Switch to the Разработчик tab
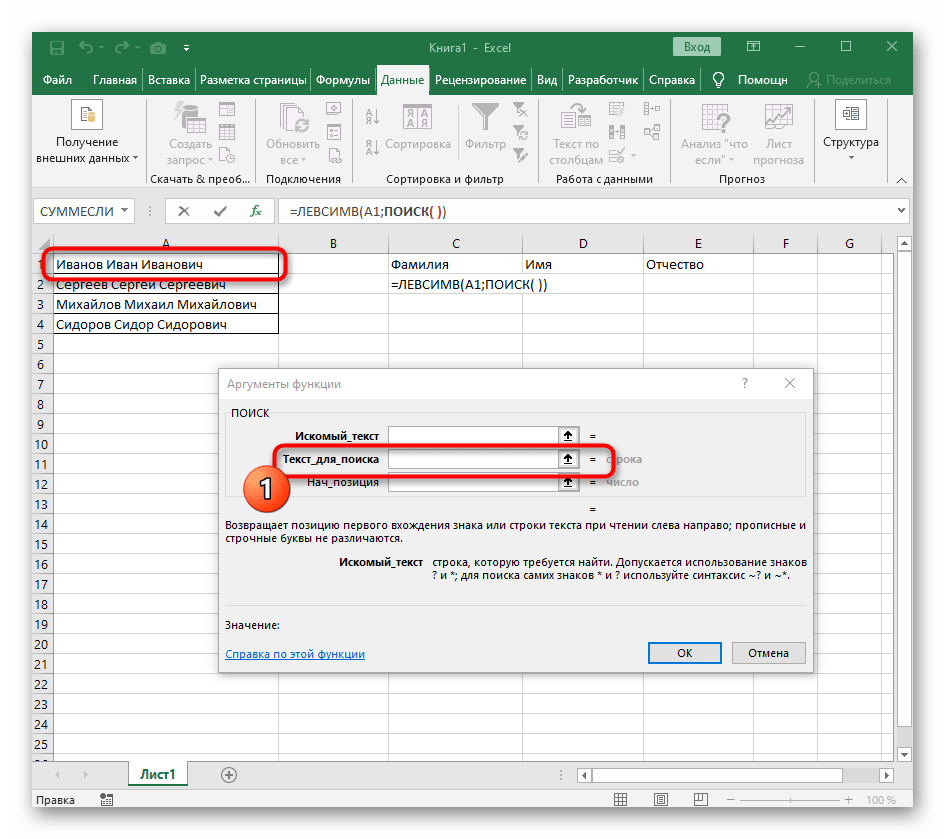Image resolution: width=945 pixels, height=839 pixels. pyautogui.click(x=603, y=80)
